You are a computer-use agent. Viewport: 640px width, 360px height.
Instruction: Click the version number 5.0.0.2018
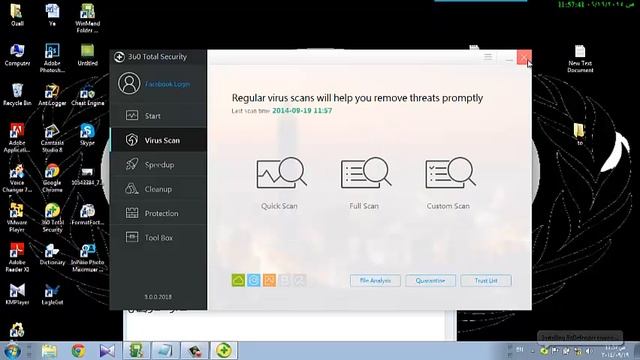click(158, 297)
